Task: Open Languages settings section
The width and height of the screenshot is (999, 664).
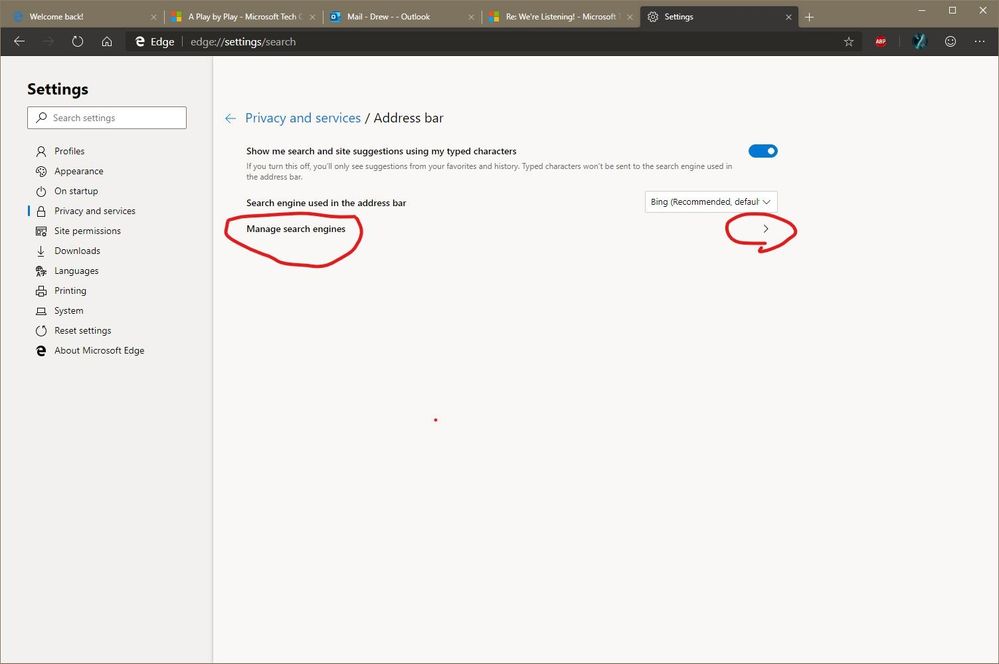Action: tap(76, 271)
